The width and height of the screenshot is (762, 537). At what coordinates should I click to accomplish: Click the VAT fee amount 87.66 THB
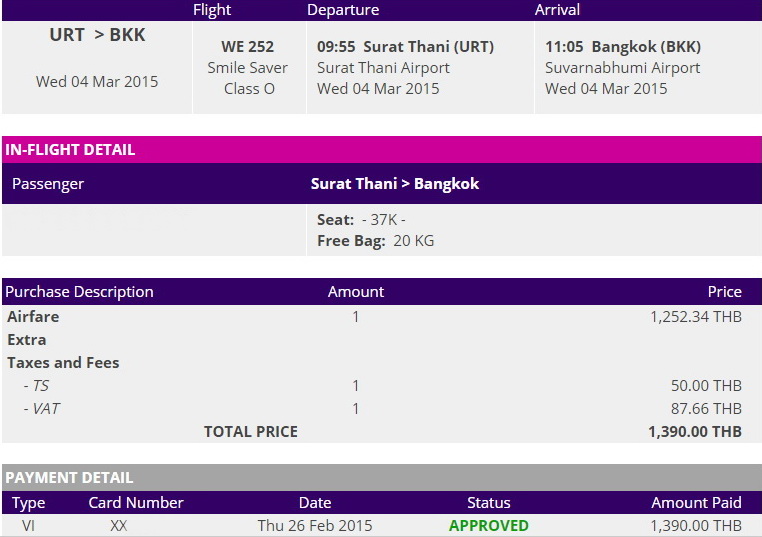click(706, 409)
